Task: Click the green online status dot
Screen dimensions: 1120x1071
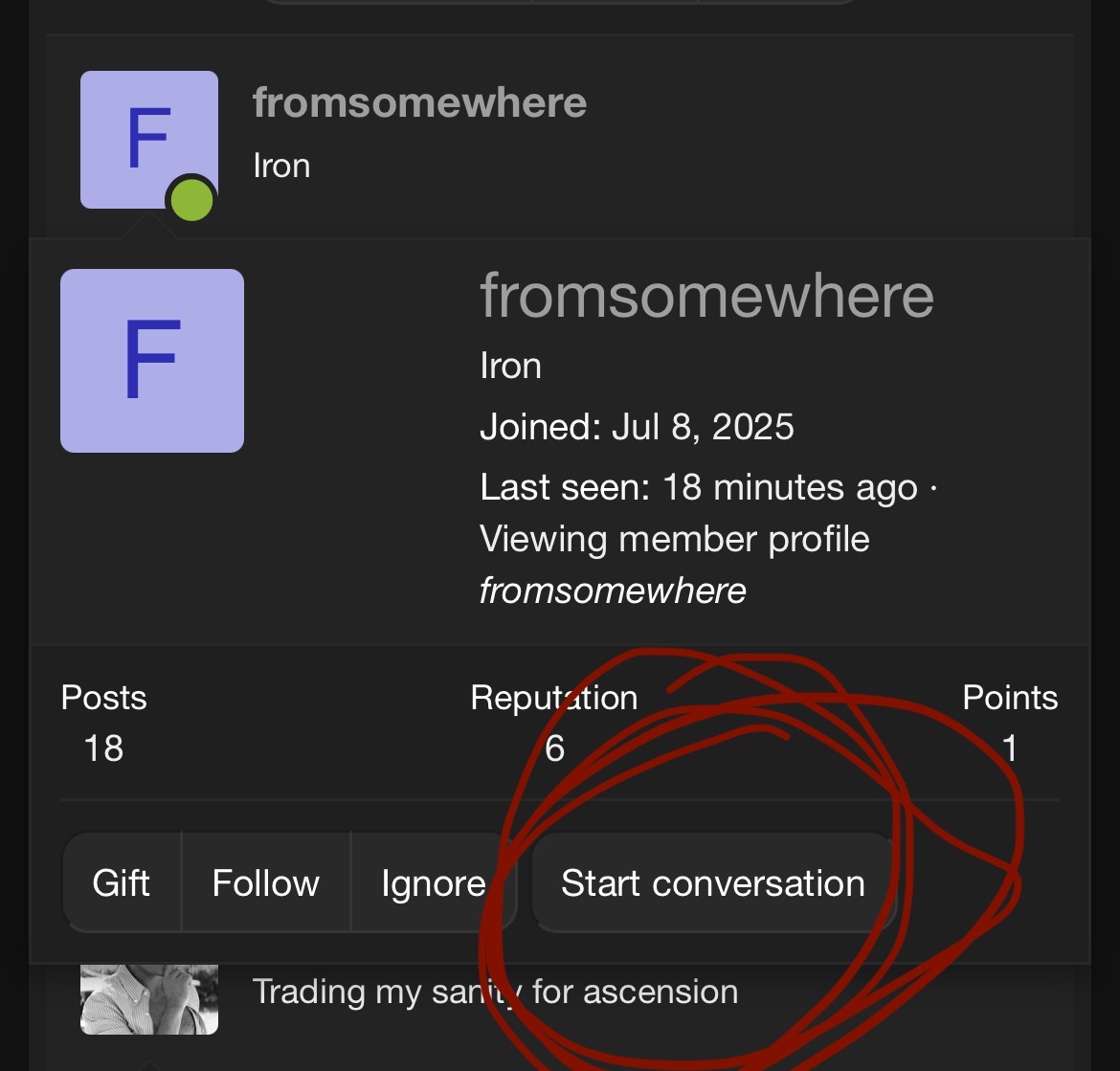Action: click(191, 201)
